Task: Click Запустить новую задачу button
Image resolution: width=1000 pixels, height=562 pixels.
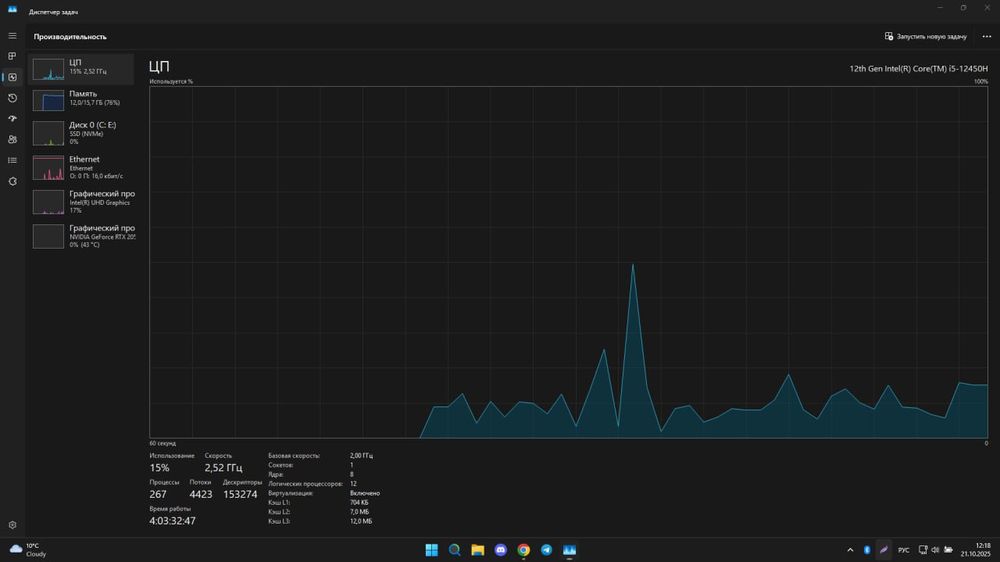Action: pyautogui.click(x=925, y=36)
